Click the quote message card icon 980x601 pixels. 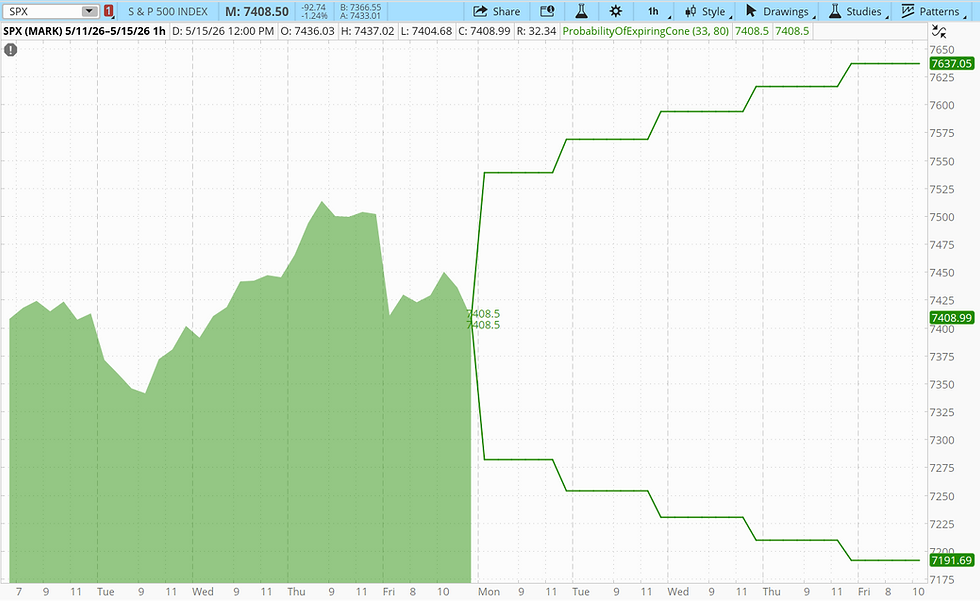point(547,11)
